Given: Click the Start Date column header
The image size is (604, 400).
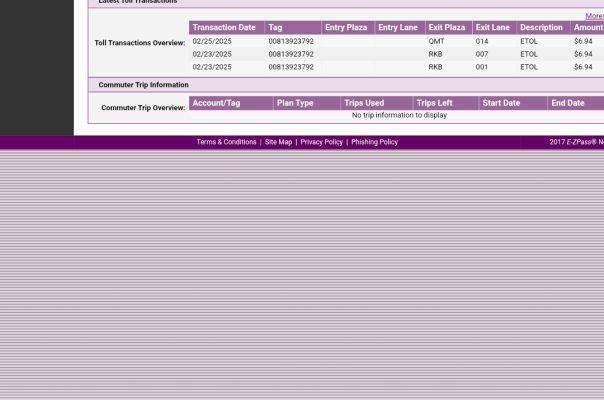Looking at the screenshot, I should [x=501, y=103].
